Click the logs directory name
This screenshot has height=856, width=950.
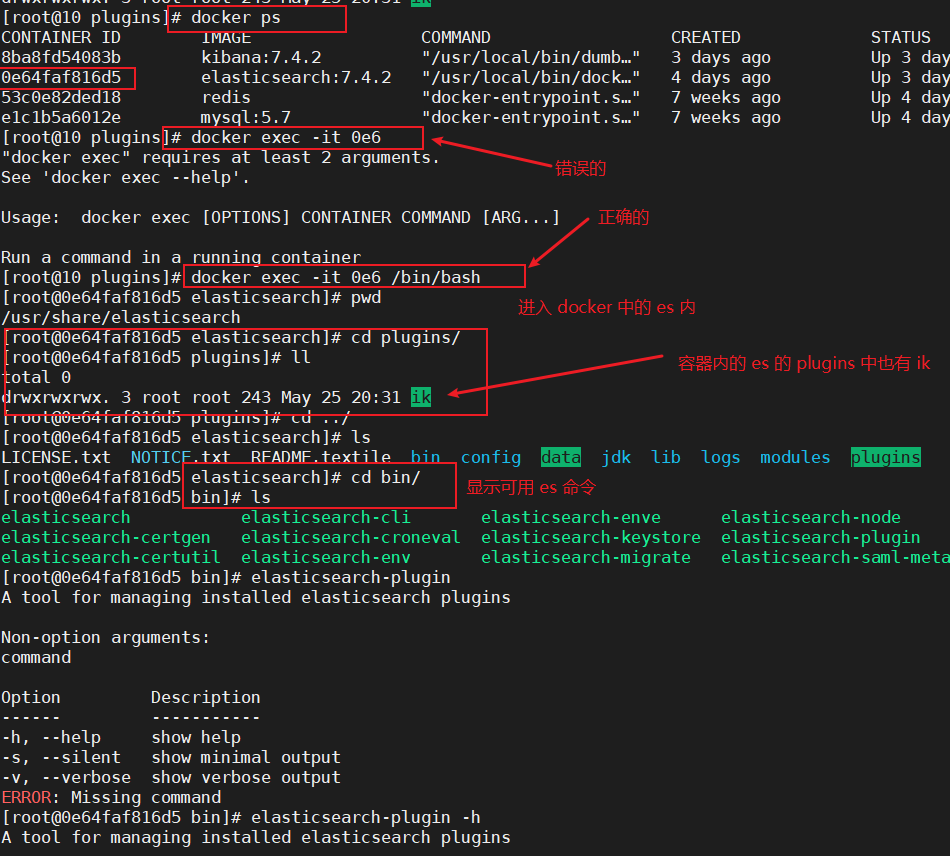(x=721, y=457)
